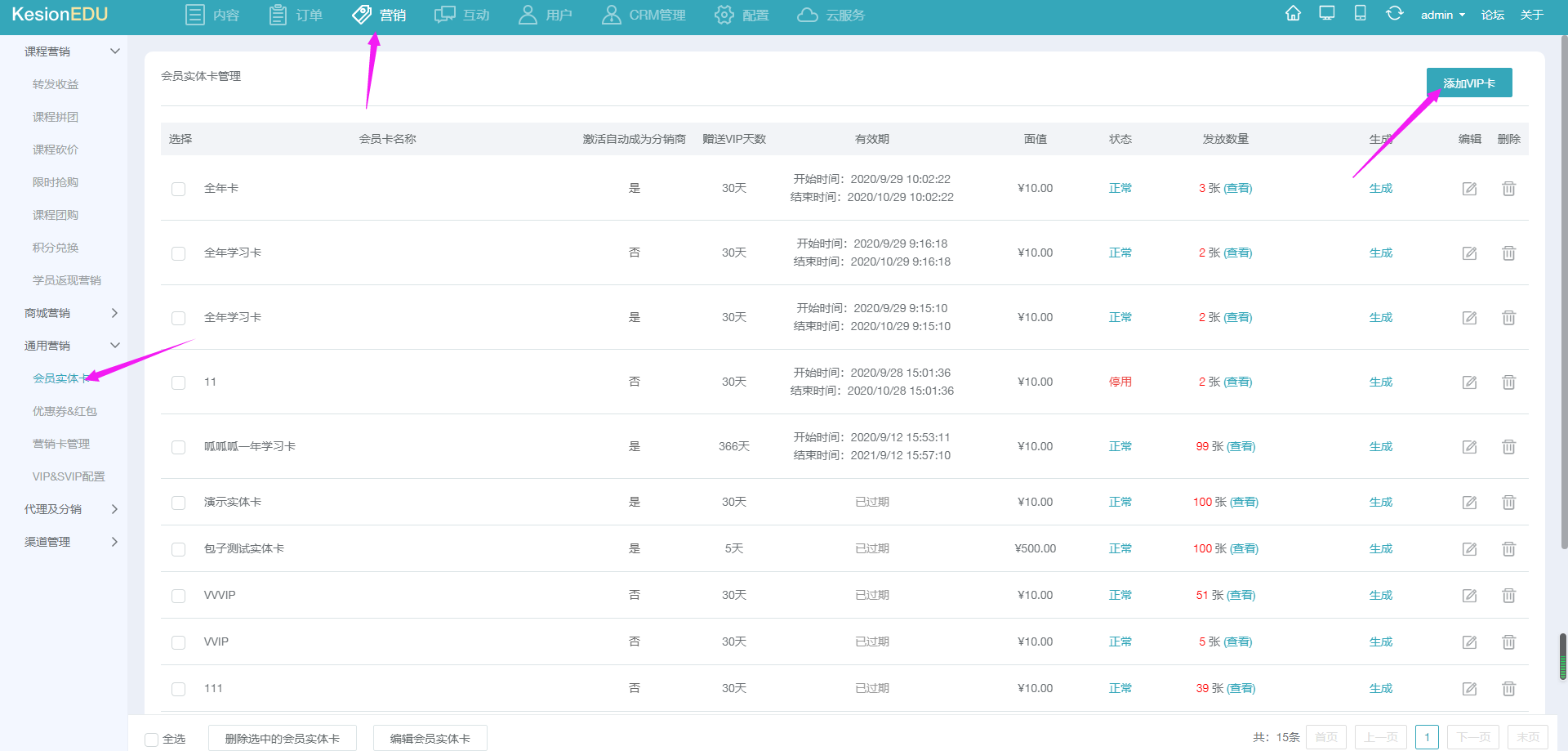The image size is (1568, 751).
Task: Open the desktop monitor preview icon
Action: pyautogui.click(x=1327, y=14)
